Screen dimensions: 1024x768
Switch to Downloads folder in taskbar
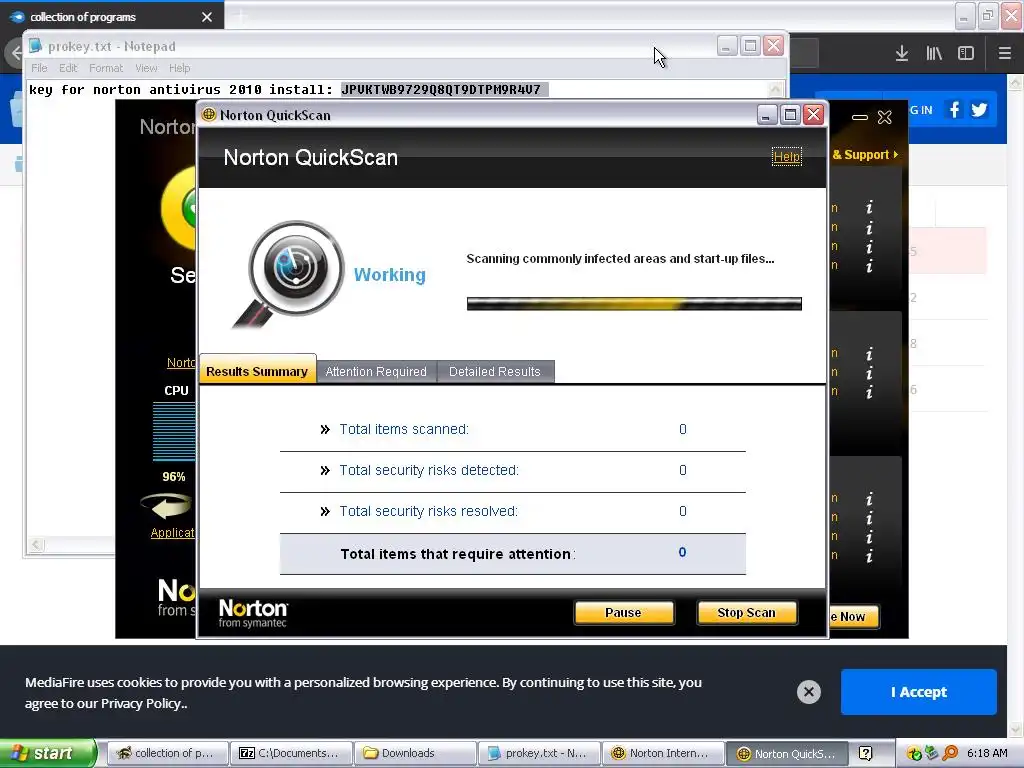point(415,753)
